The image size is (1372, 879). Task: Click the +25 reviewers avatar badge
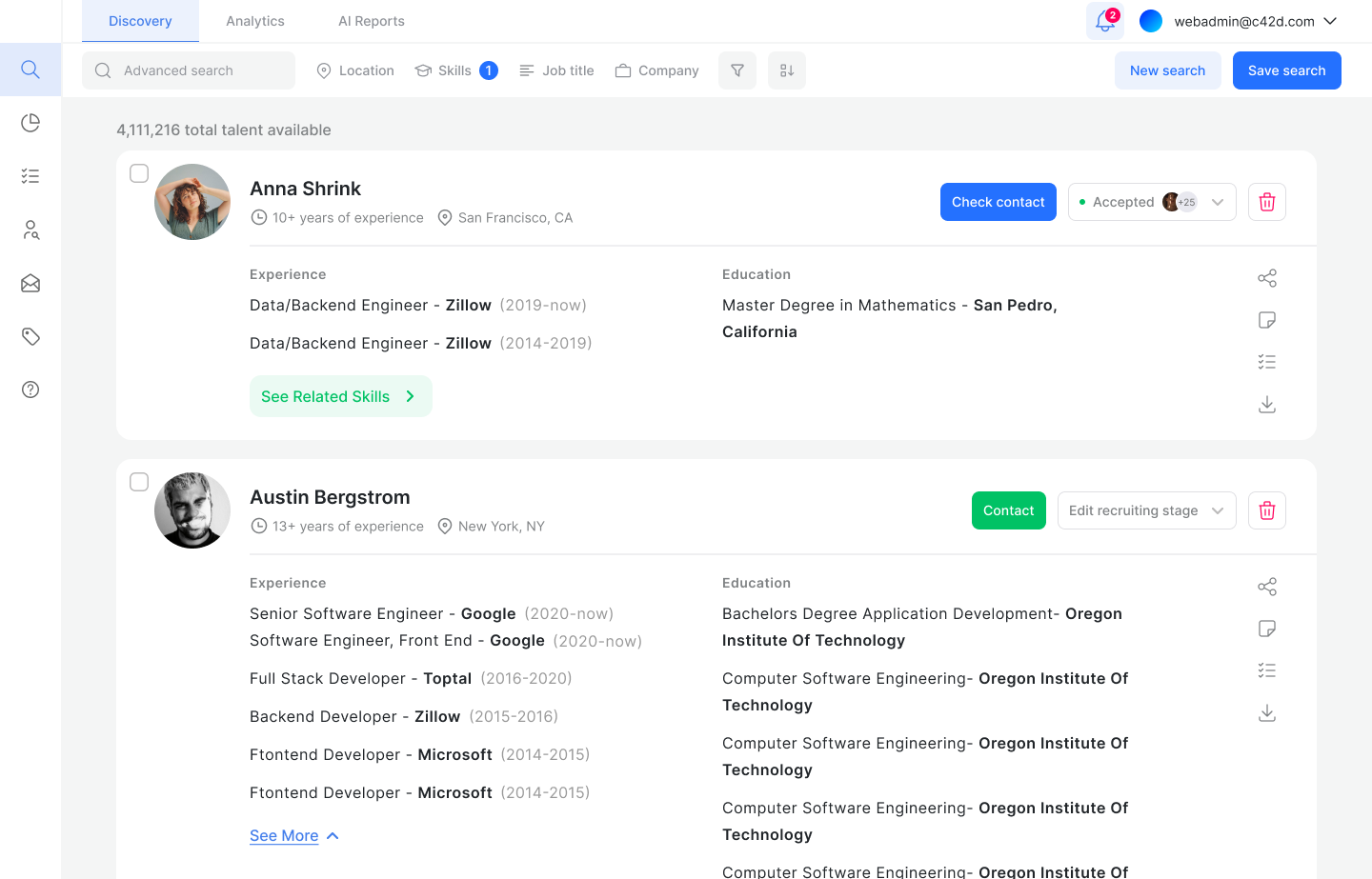(1186, 202)
